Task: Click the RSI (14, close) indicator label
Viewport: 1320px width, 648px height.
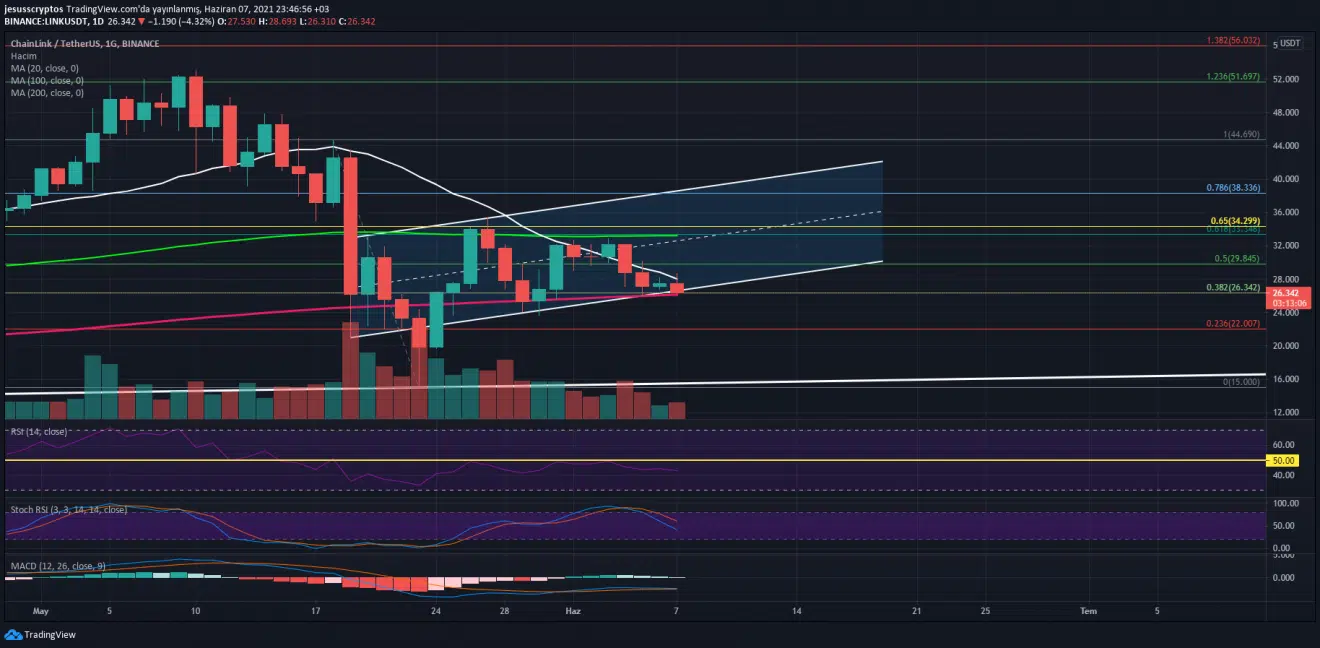Action: [x=39, y=432]
